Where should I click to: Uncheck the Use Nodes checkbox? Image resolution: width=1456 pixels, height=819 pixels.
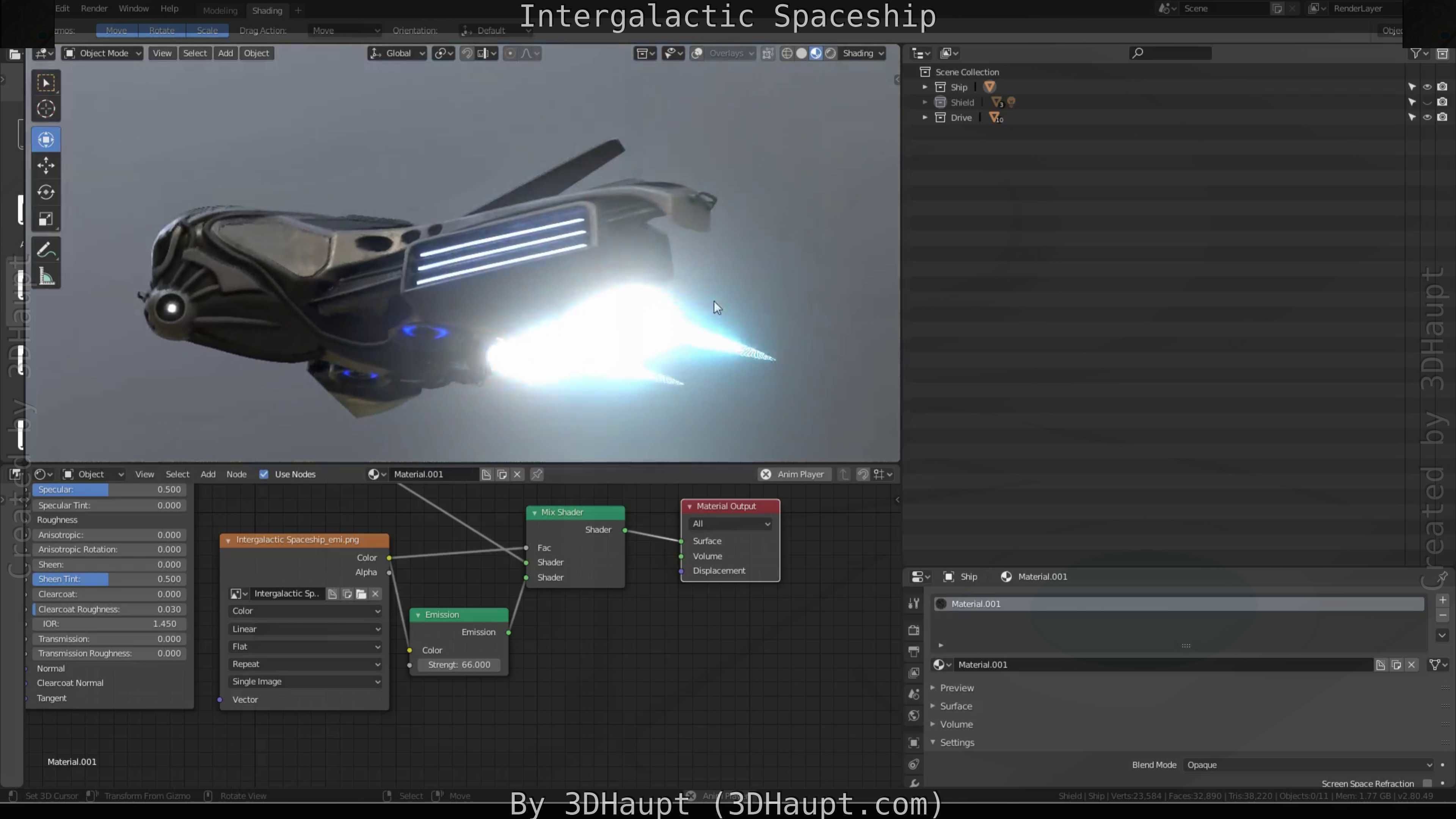pos(264,474)
